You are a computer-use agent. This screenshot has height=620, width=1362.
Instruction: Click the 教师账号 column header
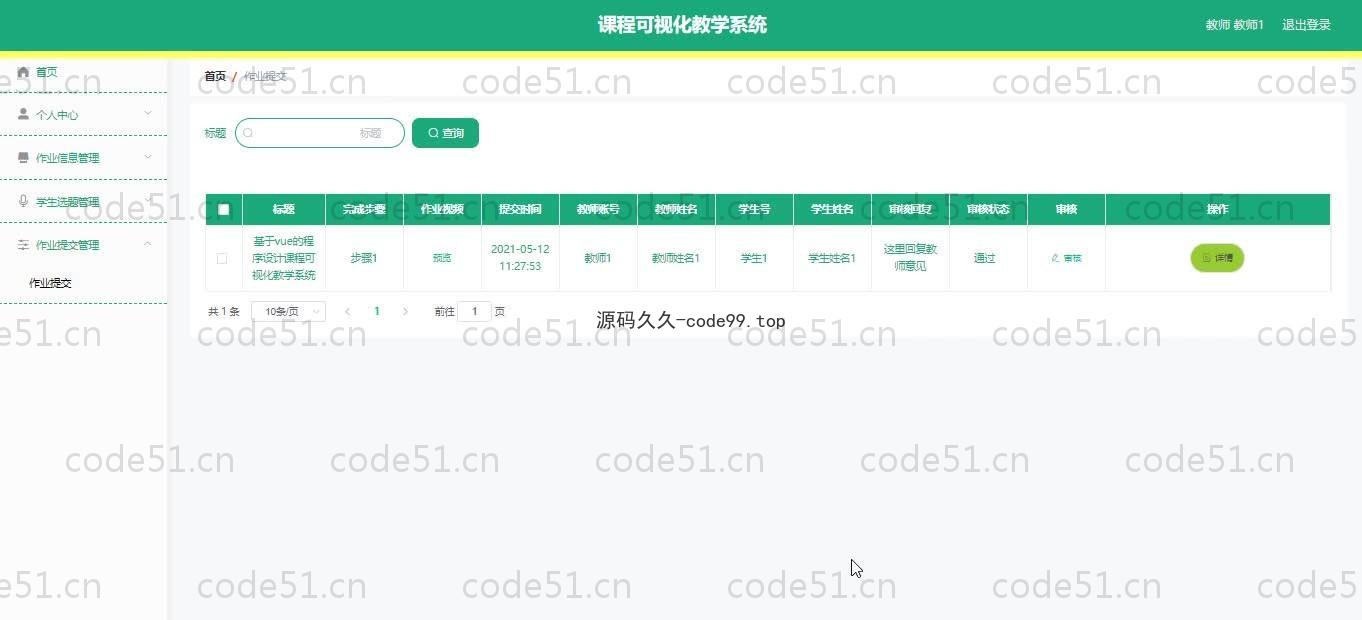point(598,209)
